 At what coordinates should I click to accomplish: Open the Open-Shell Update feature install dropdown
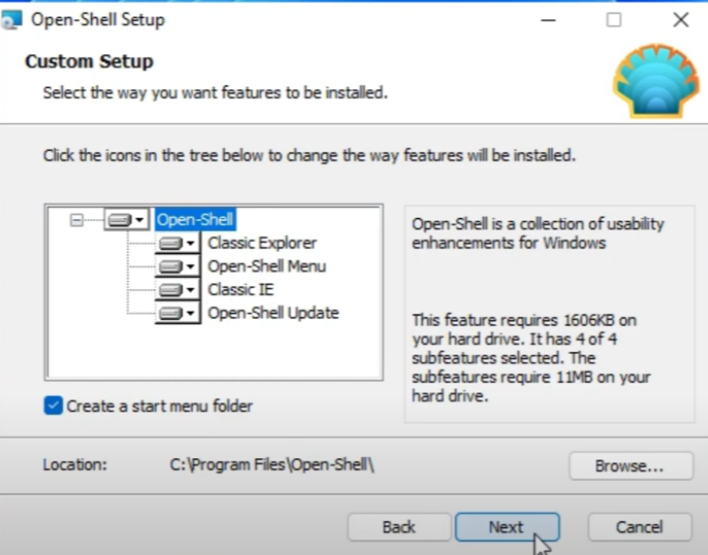178,313
